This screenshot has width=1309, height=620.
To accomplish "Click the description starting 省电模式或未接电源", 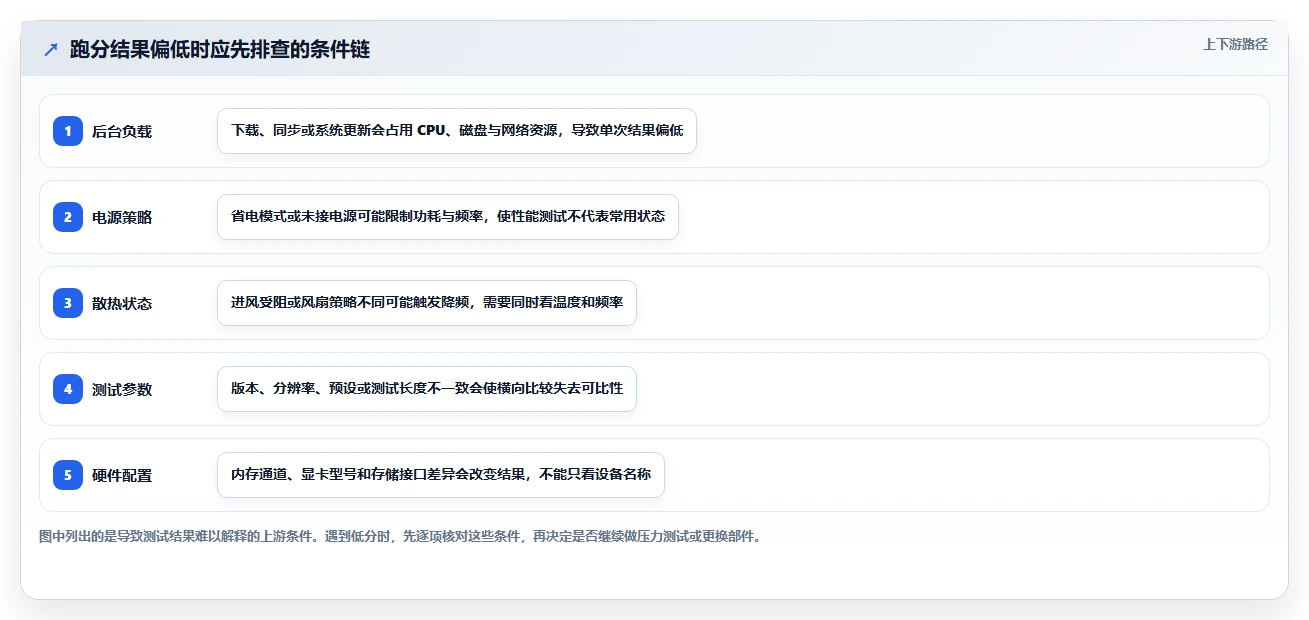I will tap(448, 217).
